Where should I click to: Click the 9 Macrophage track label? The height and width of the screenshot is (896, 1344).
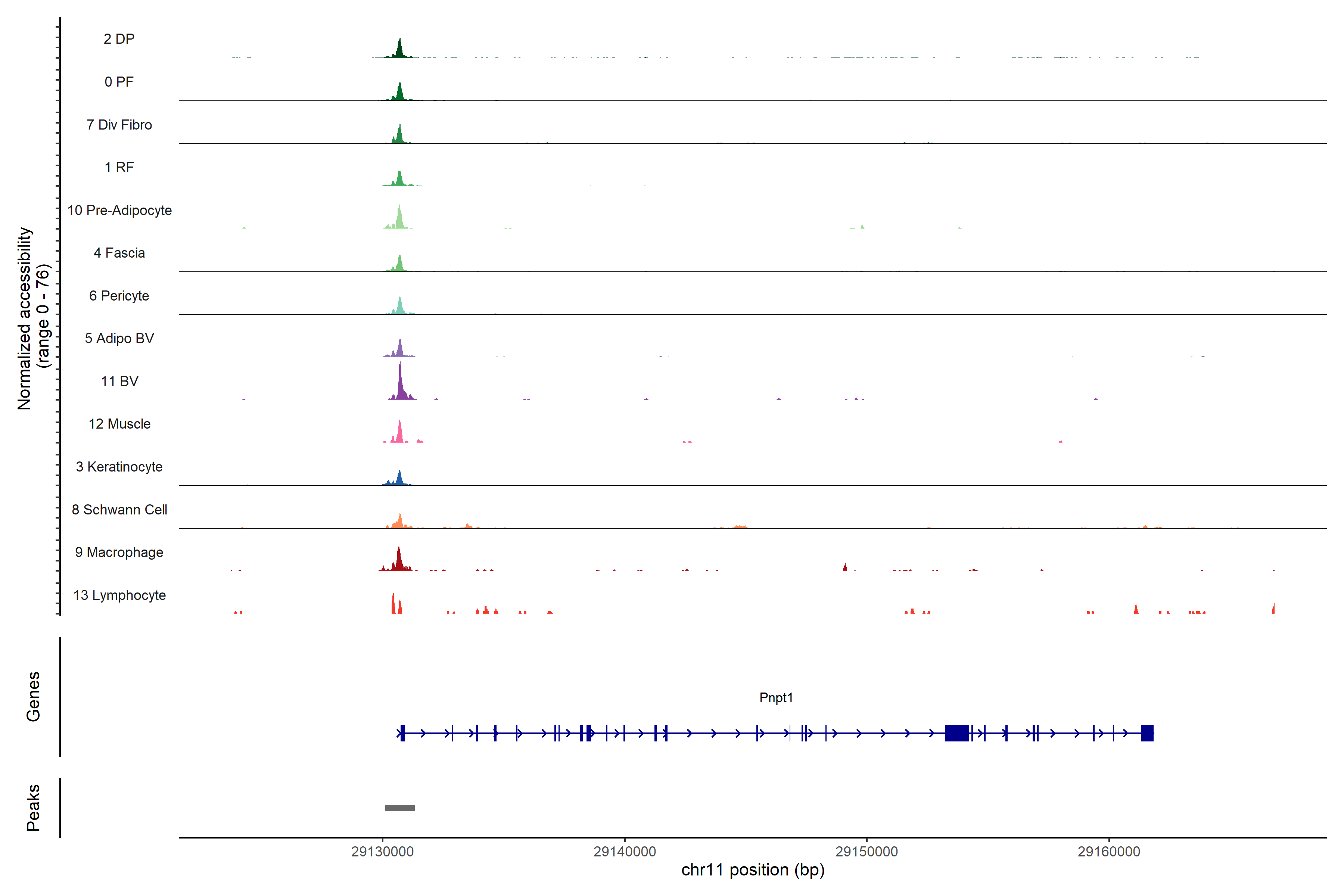click(x=119, y=552)
